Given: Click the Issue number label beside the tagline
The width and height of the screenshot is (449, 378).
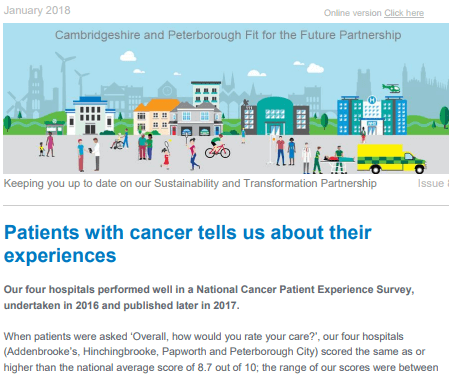Looking at the screenshot, I should click(433, 183).
